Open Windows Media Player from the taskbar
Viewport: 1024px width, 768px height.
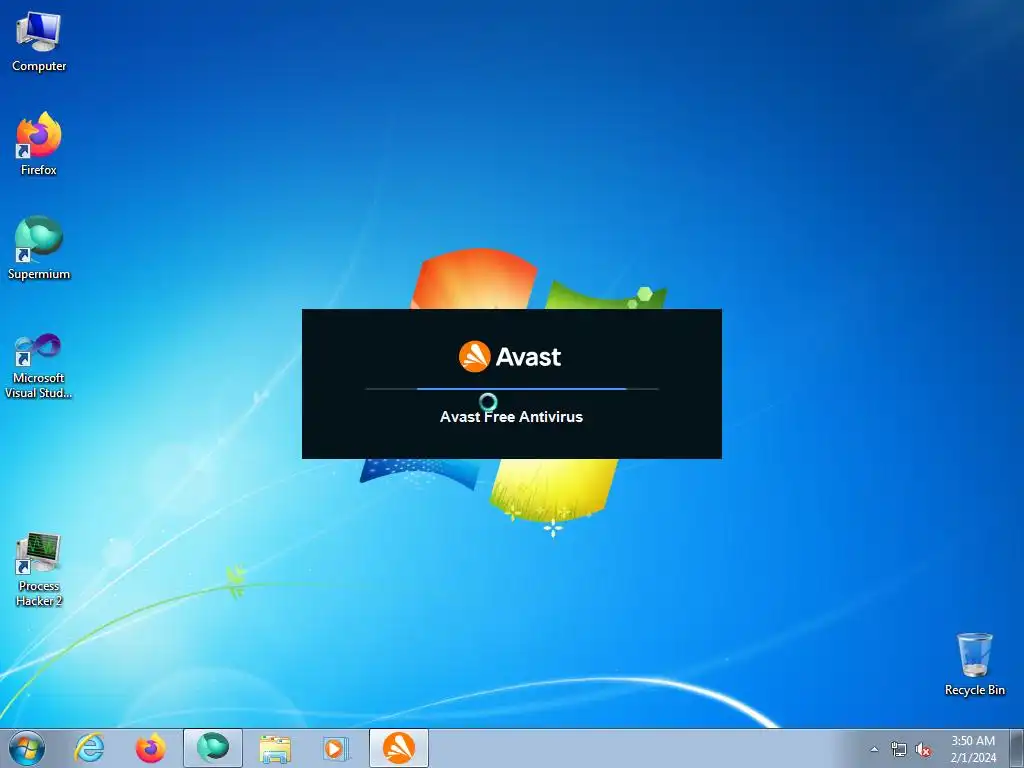[x=336, y=748]
